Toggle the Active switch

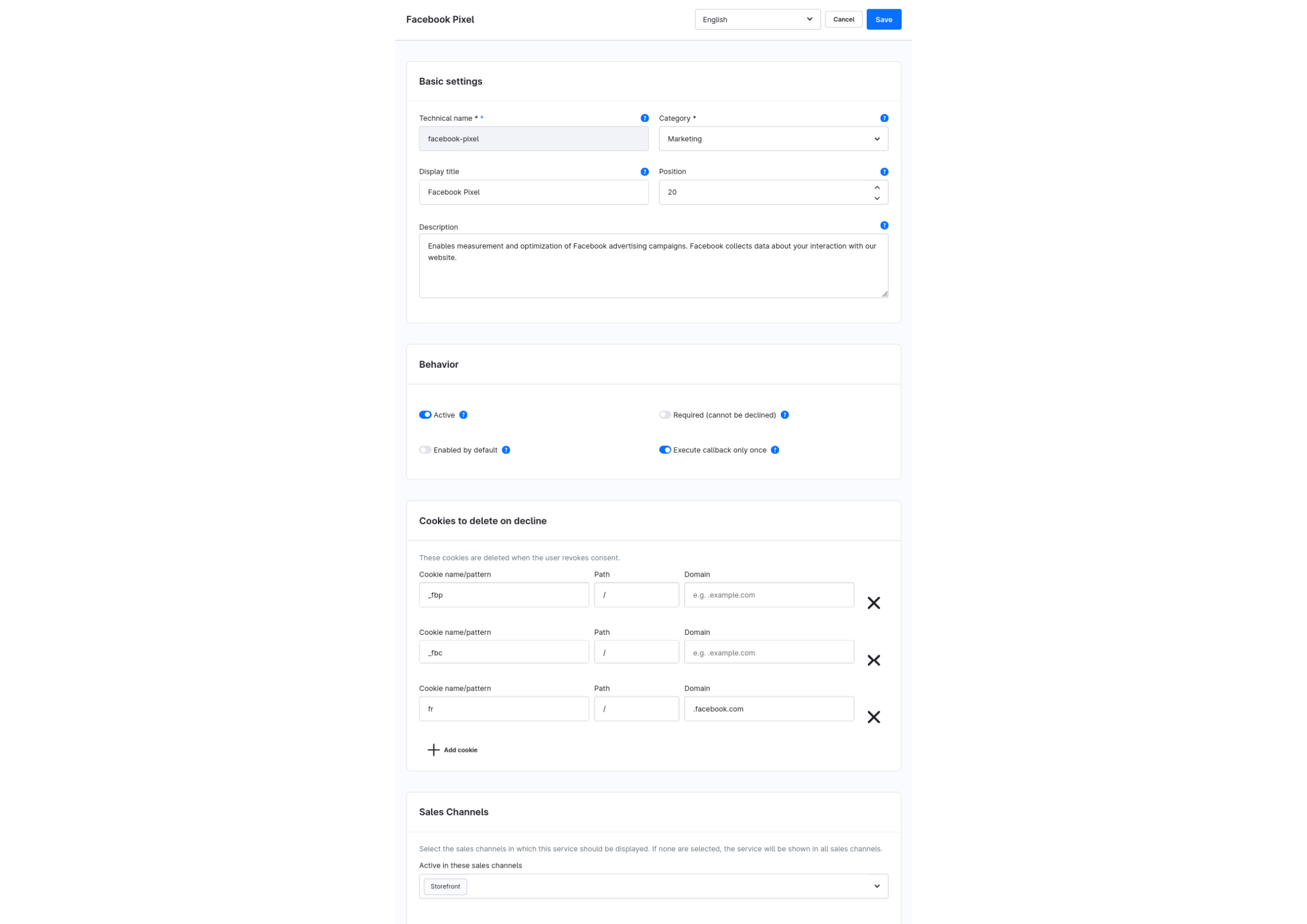(x=425, y=415)
